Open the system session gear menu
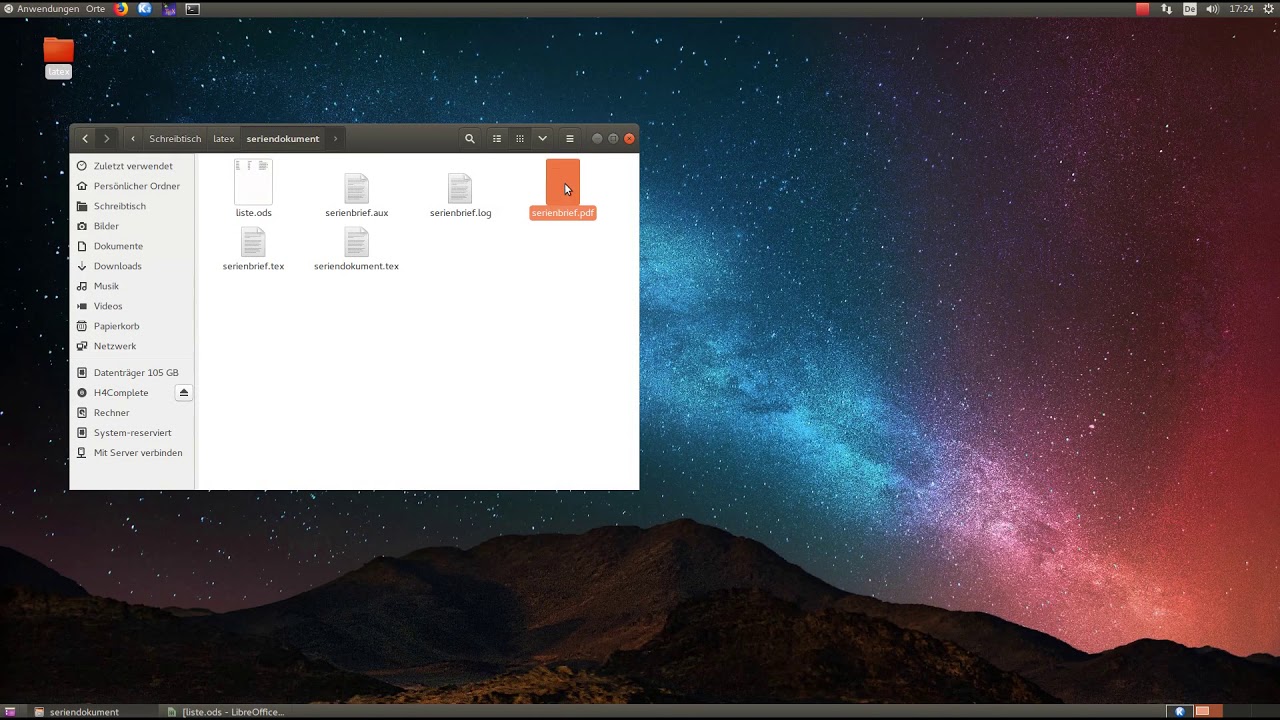 coord(1268,9)
